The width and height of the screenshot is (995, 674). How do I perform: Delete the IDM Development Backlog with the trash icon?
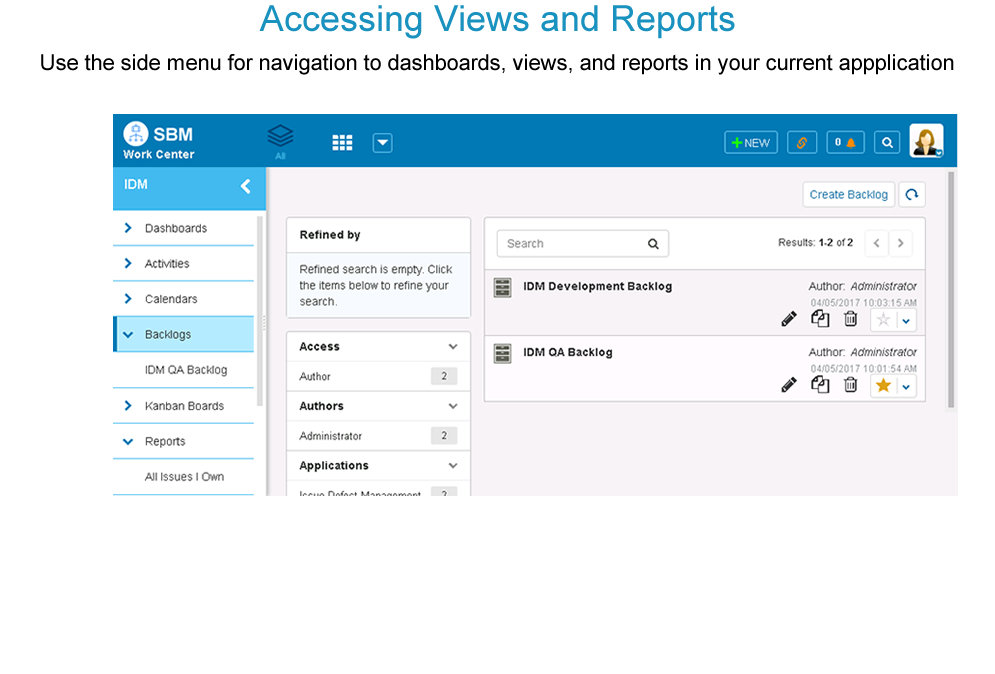coord(850,319)
